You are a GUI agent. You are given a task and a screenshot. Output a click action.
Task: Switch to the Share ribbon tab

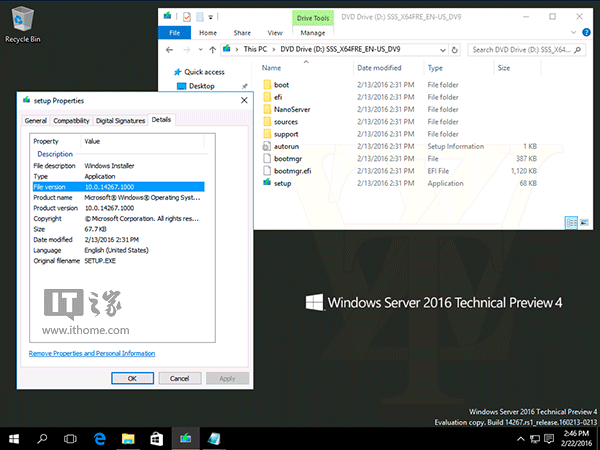coord(242,33)
